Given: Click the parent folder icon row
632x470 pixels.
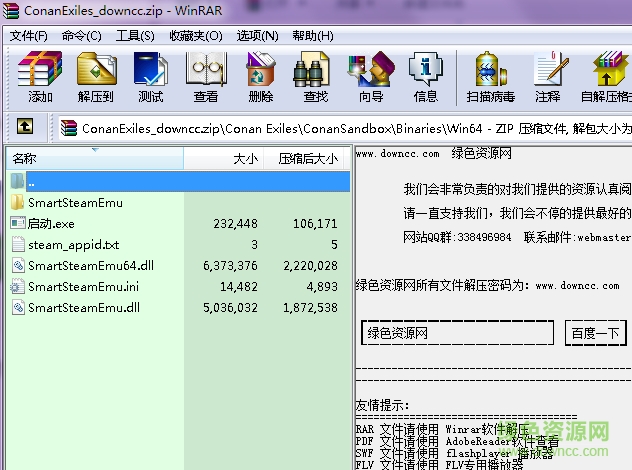Looking at the screenshot, I should point(17,181).
